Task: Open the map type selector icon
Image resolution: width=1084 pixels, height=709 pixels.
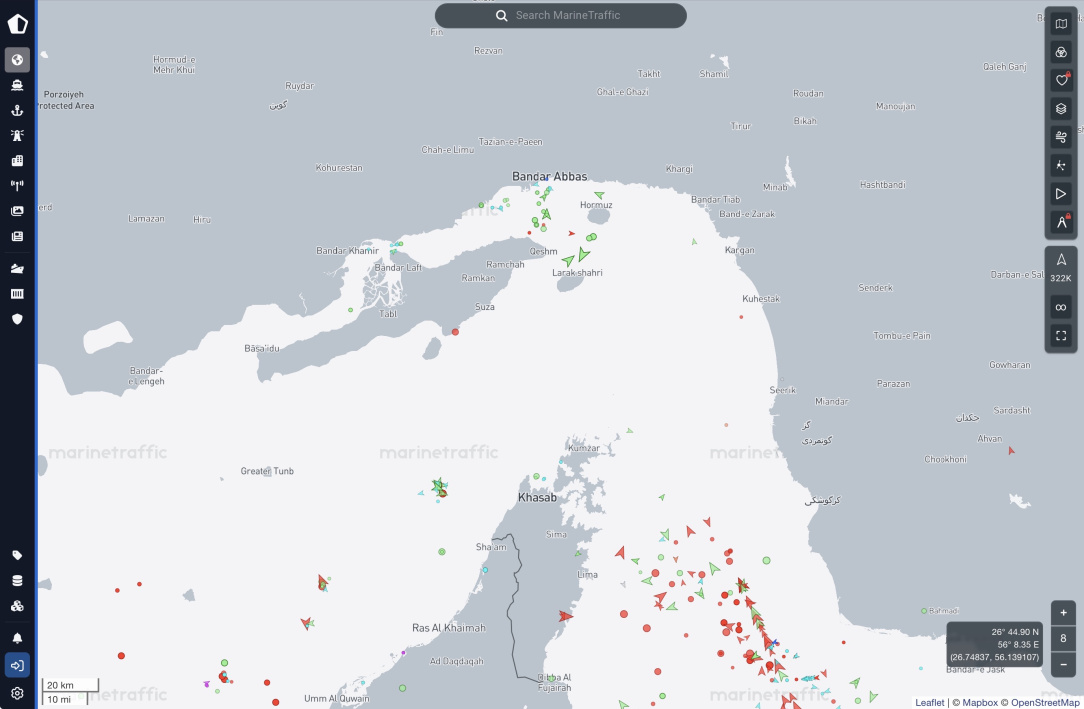Action: coord(1061,24)
